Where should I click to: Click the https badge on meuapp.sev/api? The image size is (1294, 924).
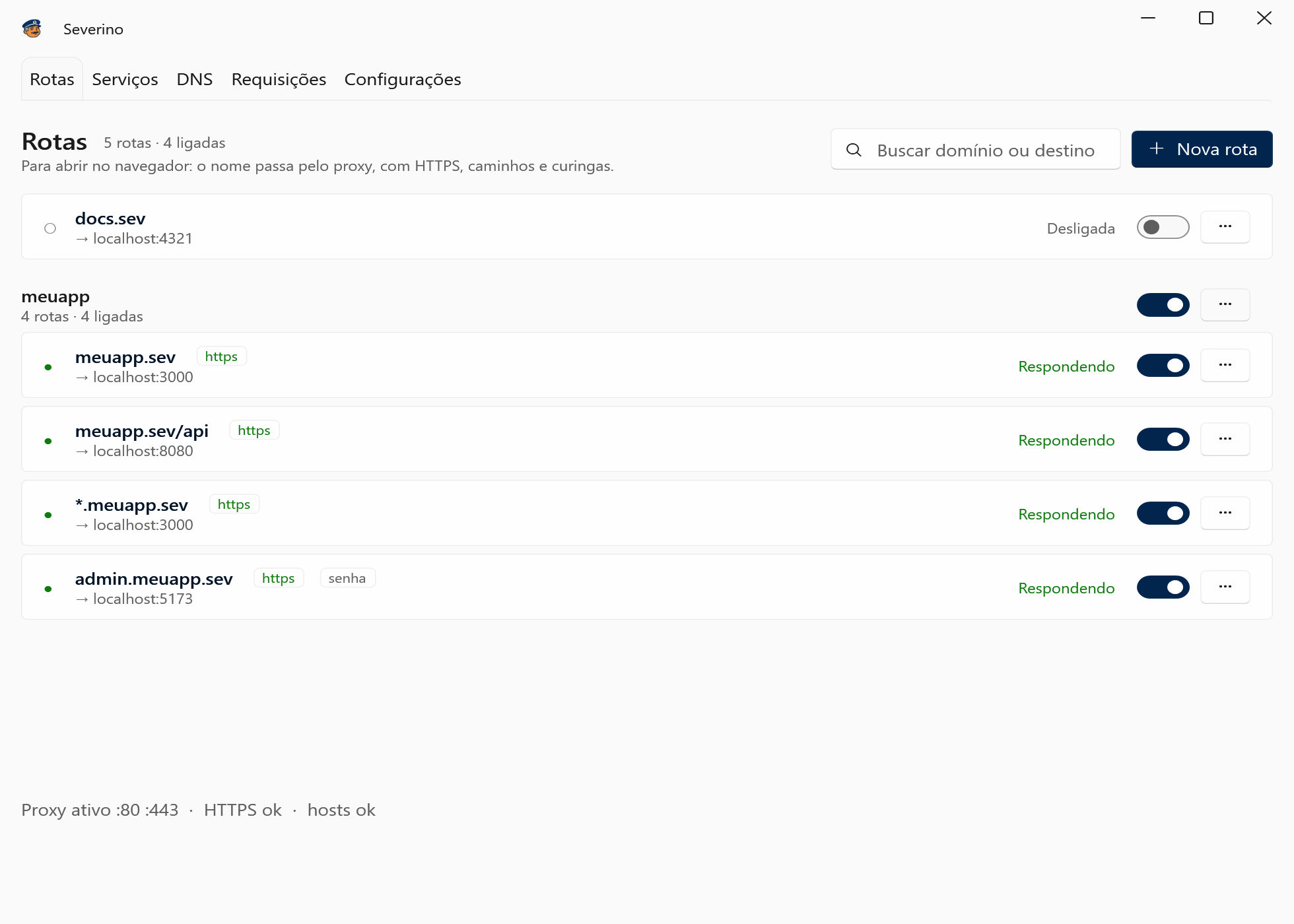click(x=254, y=430)
